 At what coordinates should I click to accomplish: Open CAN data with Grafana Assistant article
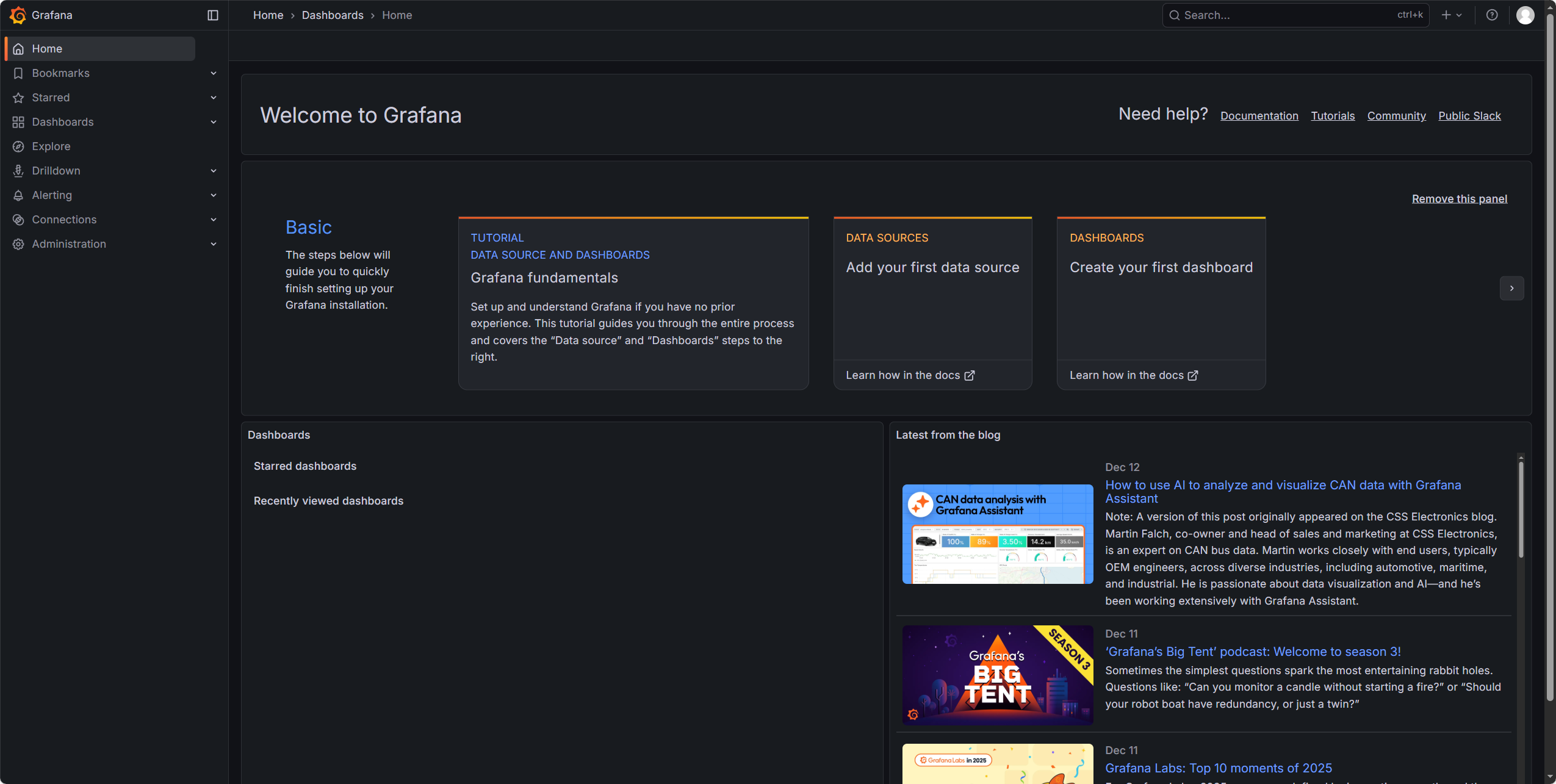tap(1283, 492)
